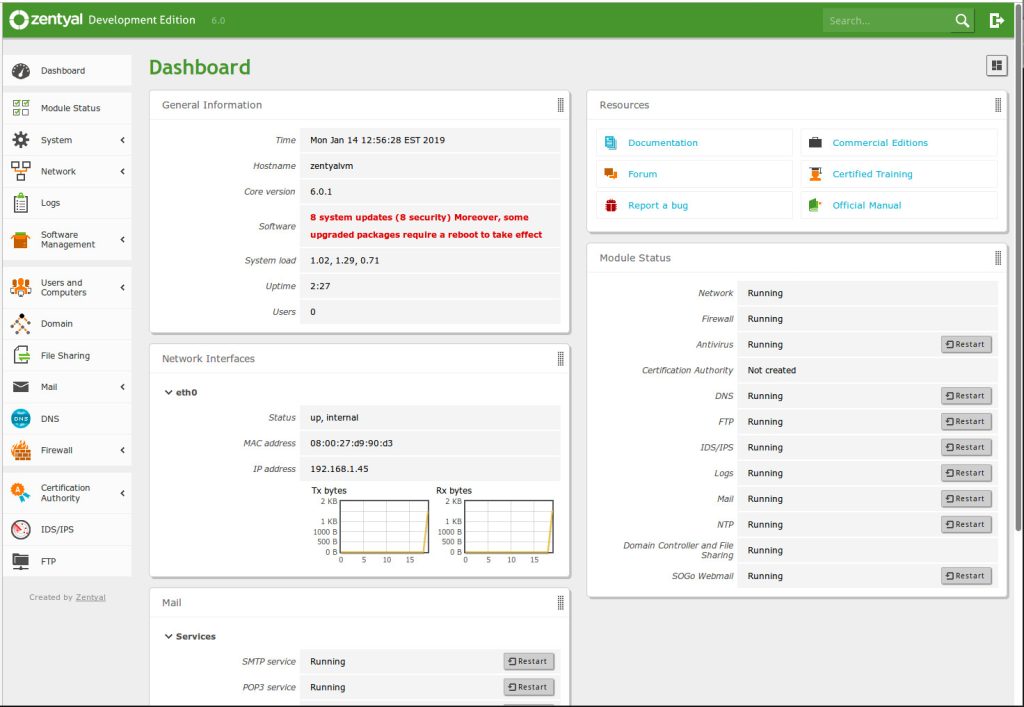Click the logout icon in header
The image size is (1024, 707).
996,20
